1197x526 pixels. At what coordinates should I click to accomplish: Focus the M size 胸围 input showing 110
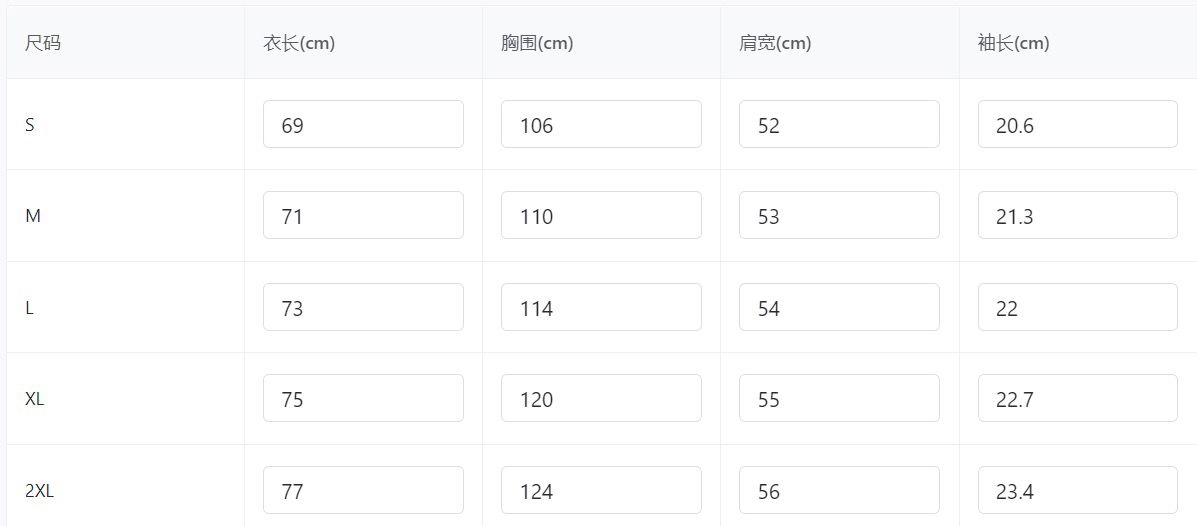(x=601, y=216)
